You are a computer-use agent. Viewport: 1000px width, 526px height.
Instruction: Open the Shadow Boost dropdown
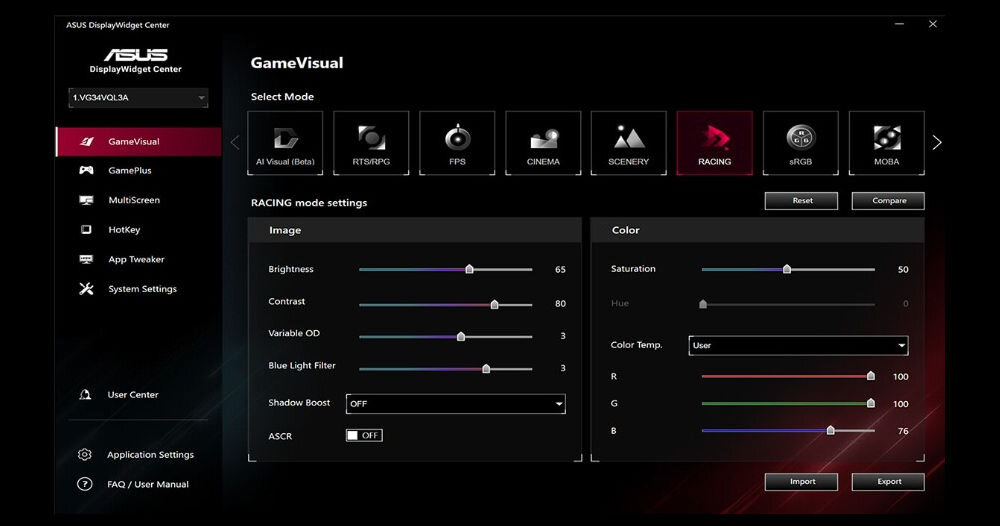click(455, 404)
